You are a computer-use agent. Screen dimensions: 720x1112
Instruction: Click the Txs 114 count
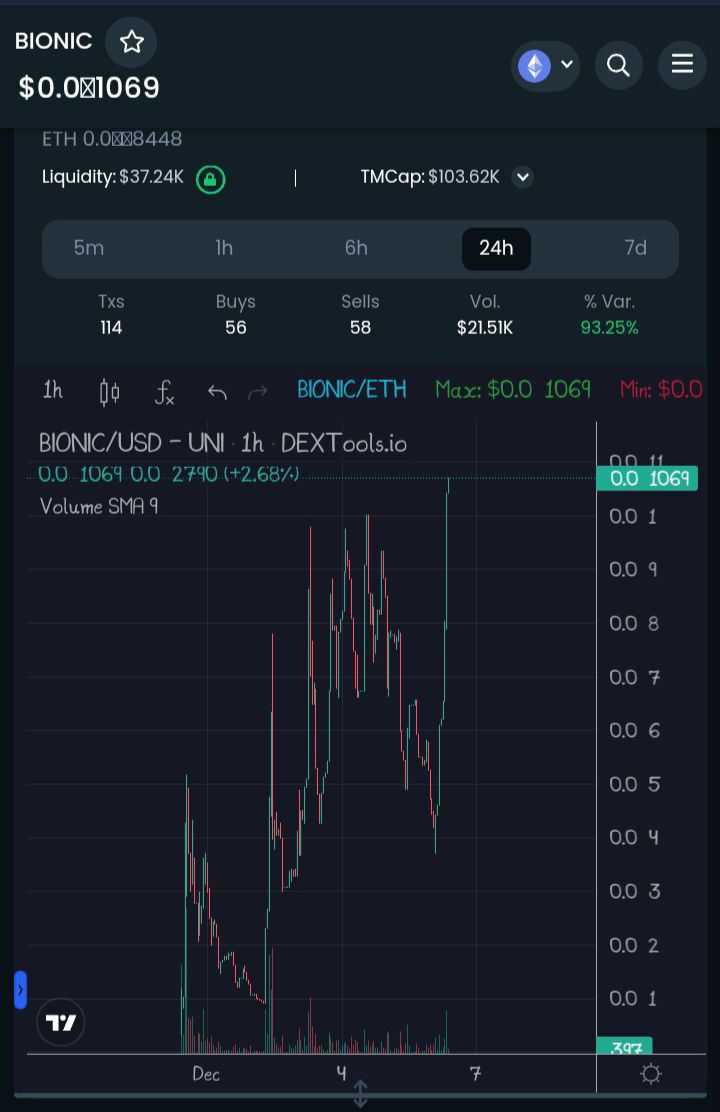(x=111, y=328)
